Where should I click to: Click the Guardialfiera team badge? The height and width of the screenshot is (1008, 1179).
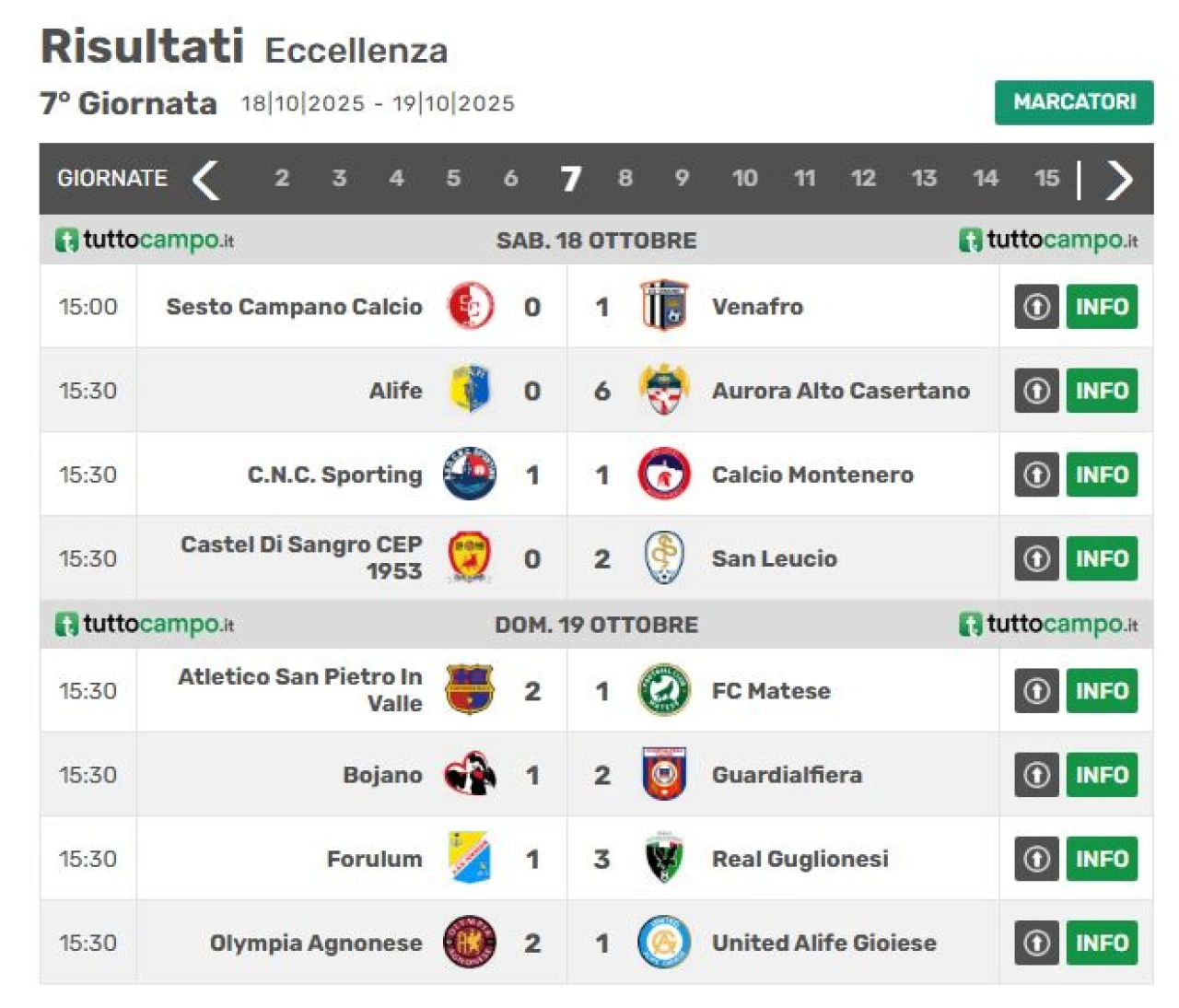click(663, 774)
